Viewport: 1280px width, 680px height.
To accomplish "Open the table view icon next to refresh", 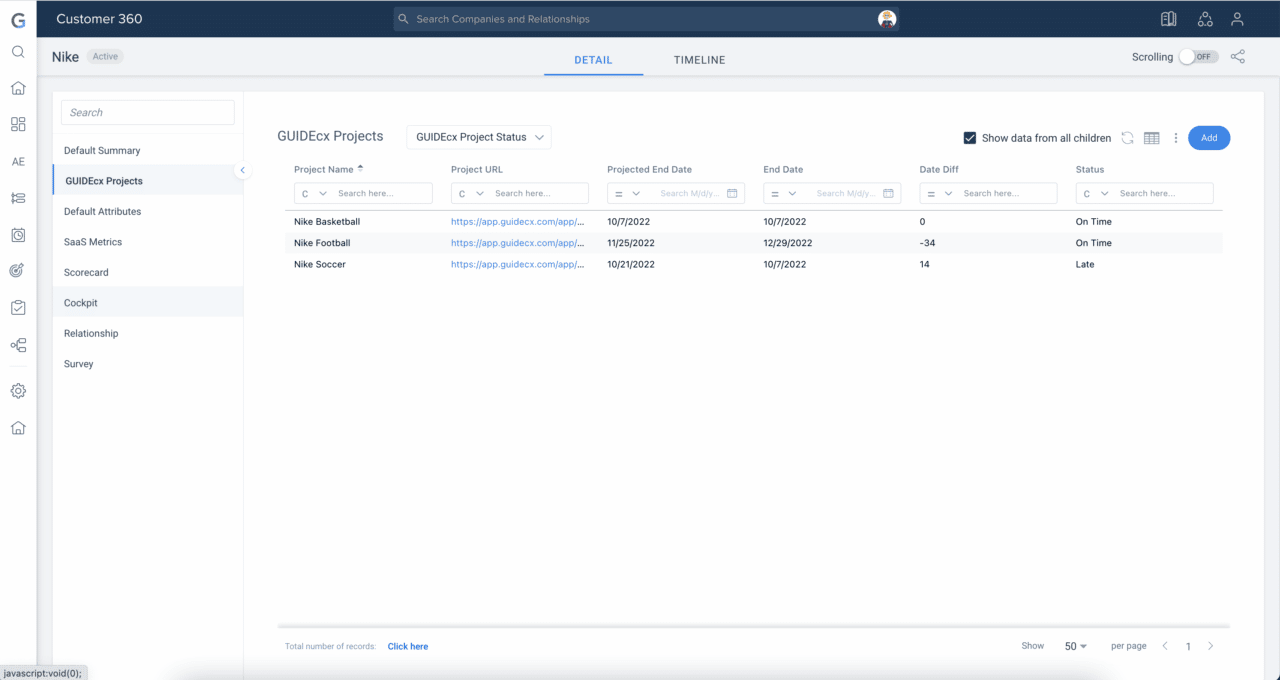I will [1150, 138].
